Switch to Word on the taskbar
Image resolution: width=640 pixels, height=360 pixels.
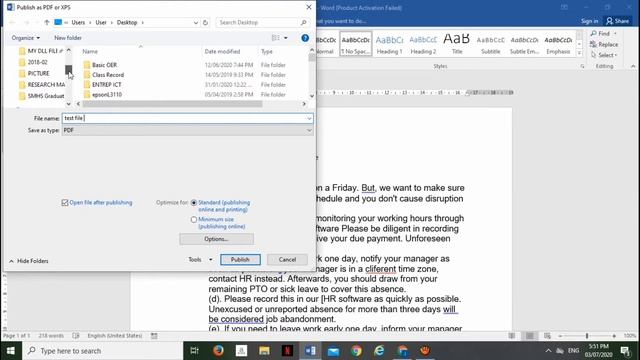point(310,351)
